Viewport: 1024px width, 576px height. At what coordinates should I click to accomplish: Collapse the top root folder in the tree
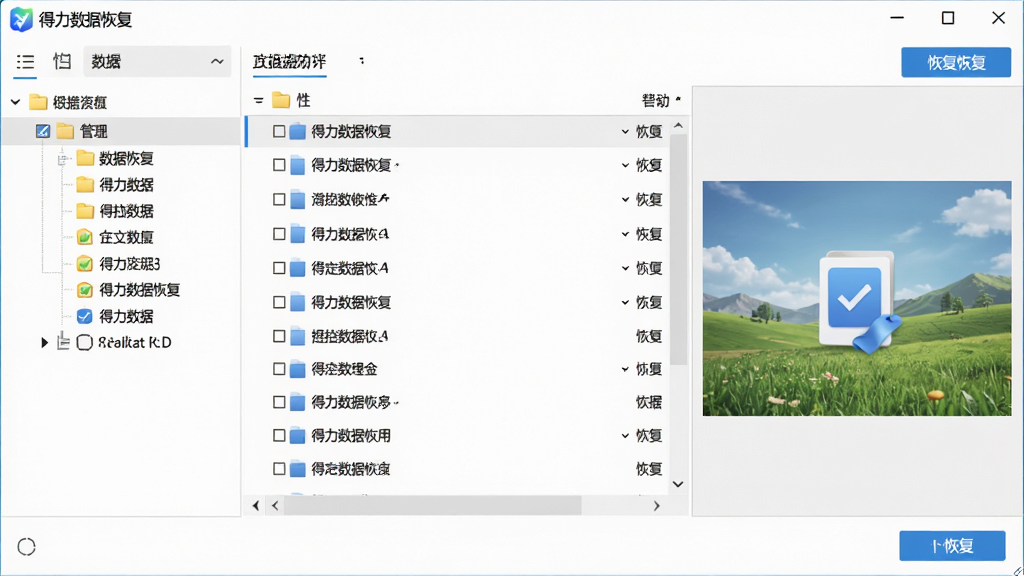16,102
